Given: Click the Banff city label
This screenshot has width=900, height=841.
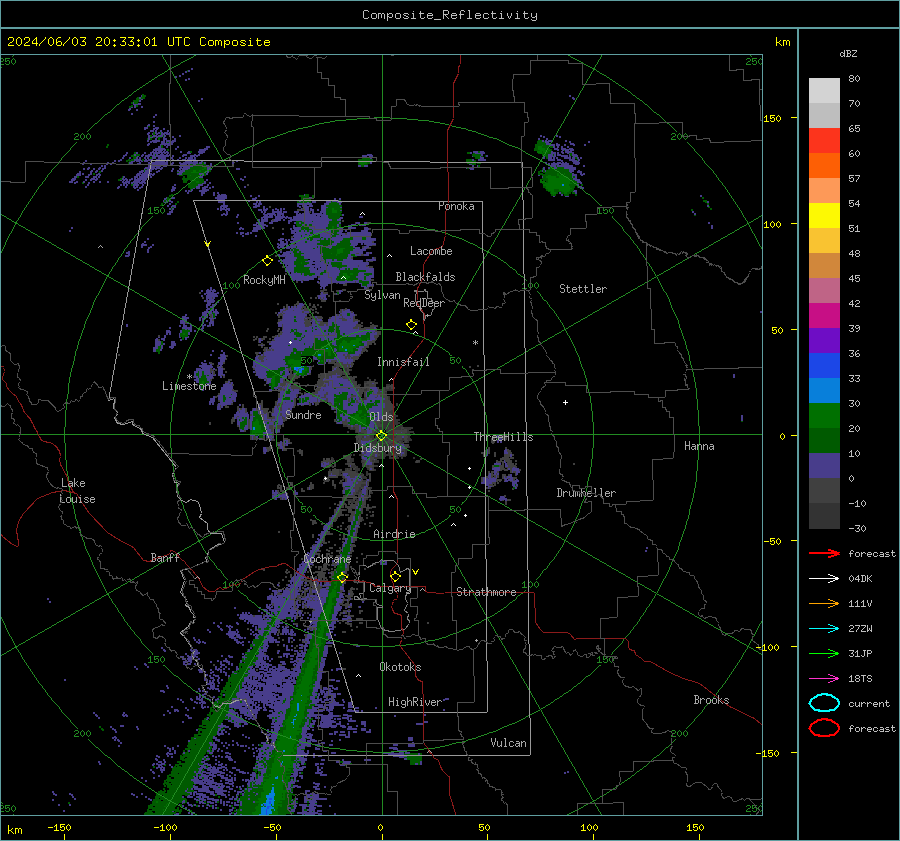Looking at the screenshot, I should tap(165, 558).
